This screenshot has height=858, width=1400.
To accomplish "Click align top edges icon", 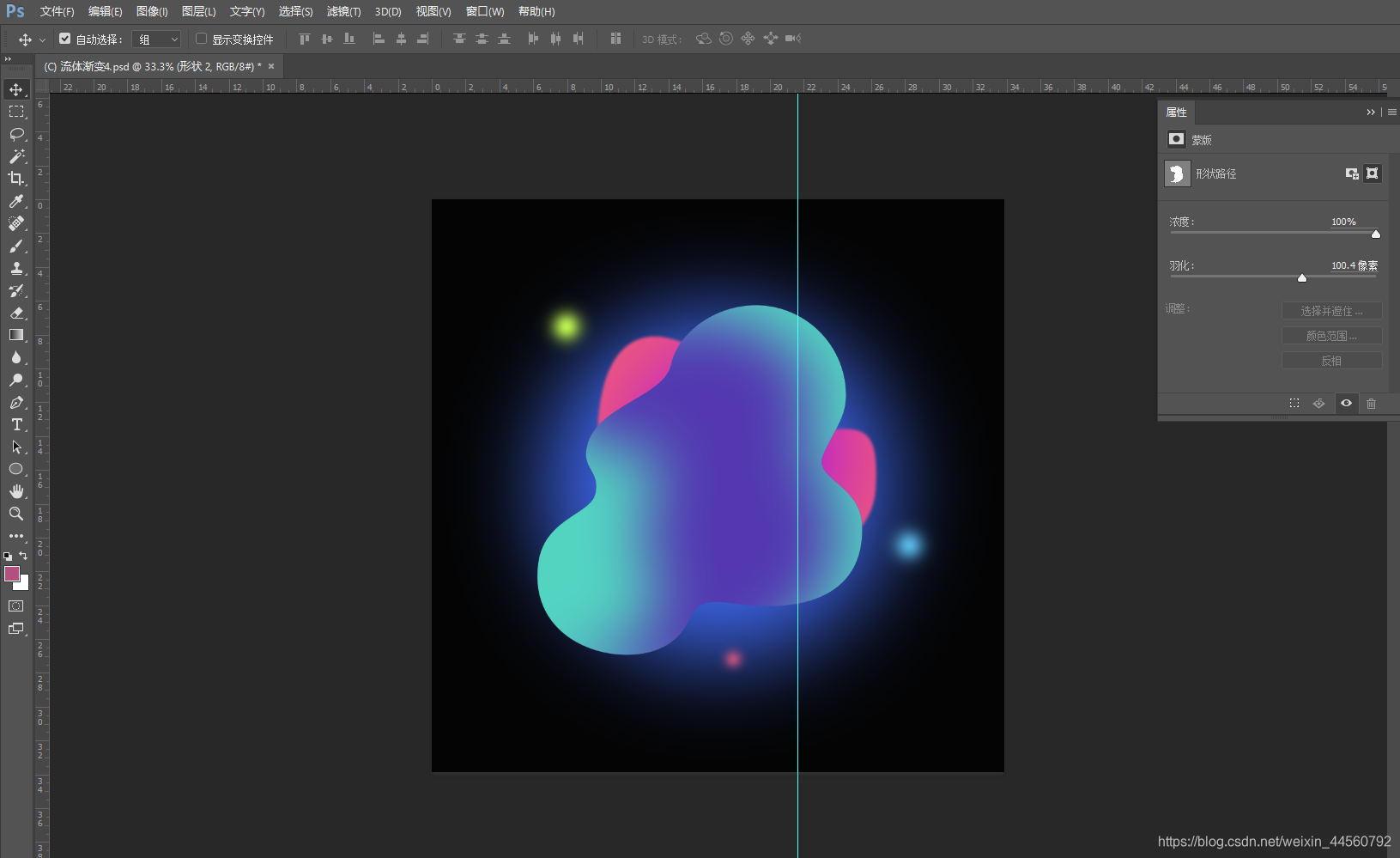I will click(x=304, y=39).
